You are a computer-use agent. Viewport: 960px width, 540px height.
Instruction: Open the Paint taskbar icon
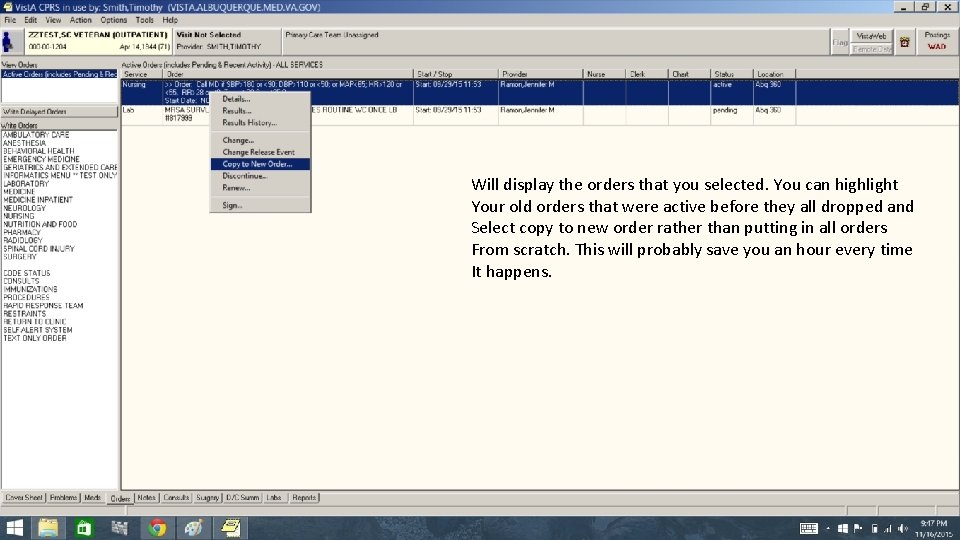193,528
